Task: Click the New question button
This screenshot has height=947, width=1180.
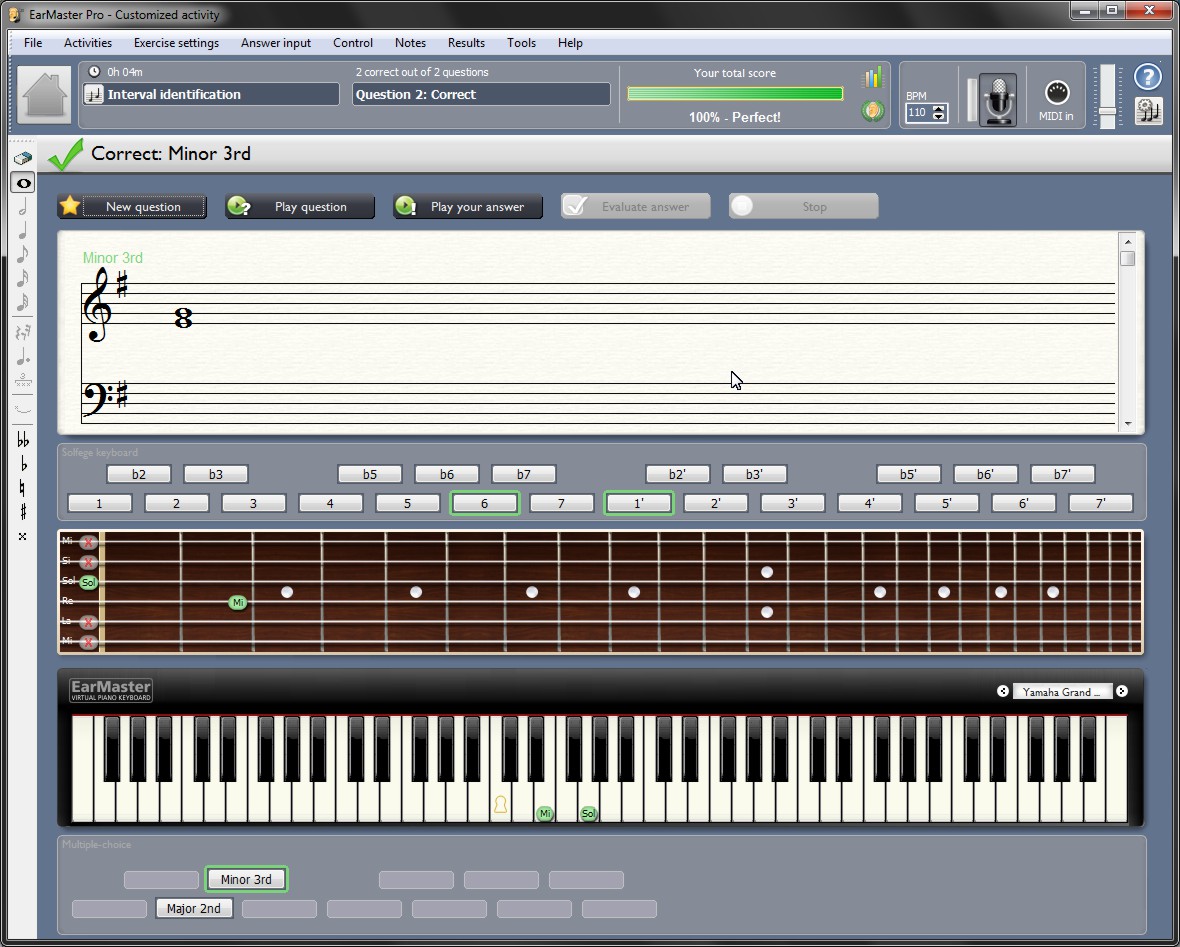Action: (132, 207)
